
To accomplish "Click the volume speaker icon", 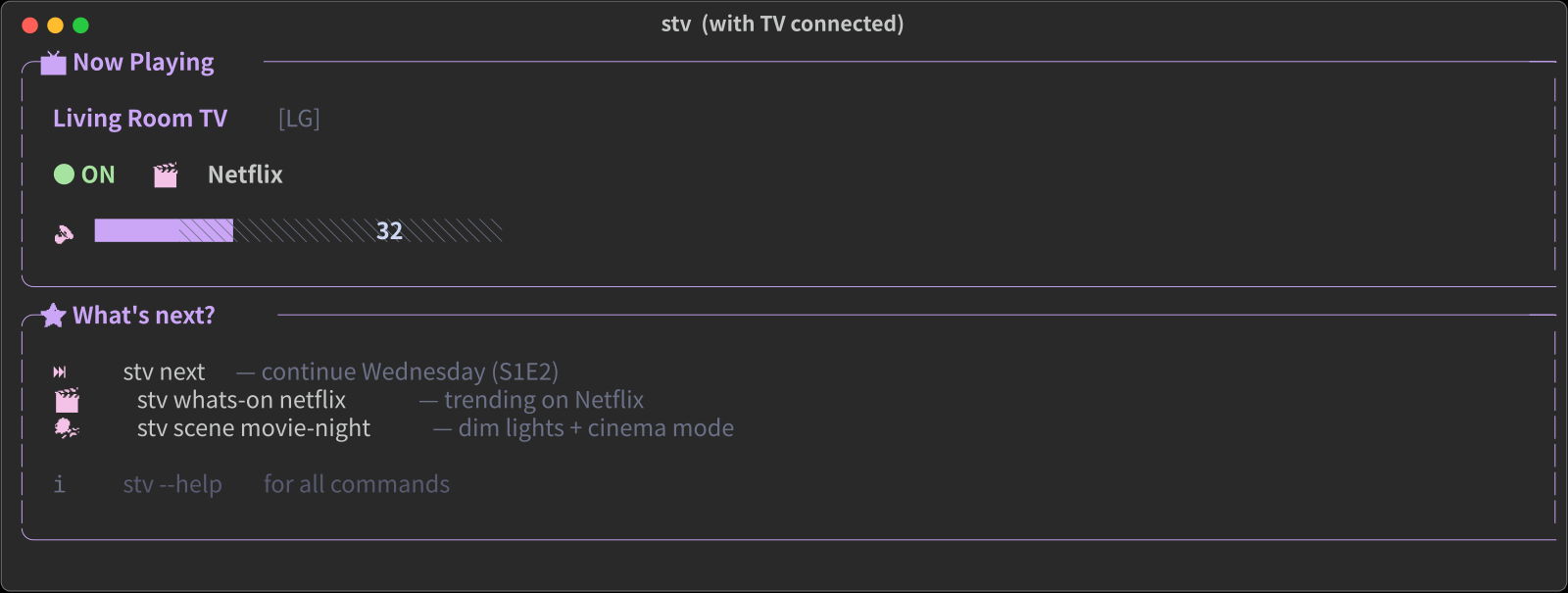I will 64,231.
